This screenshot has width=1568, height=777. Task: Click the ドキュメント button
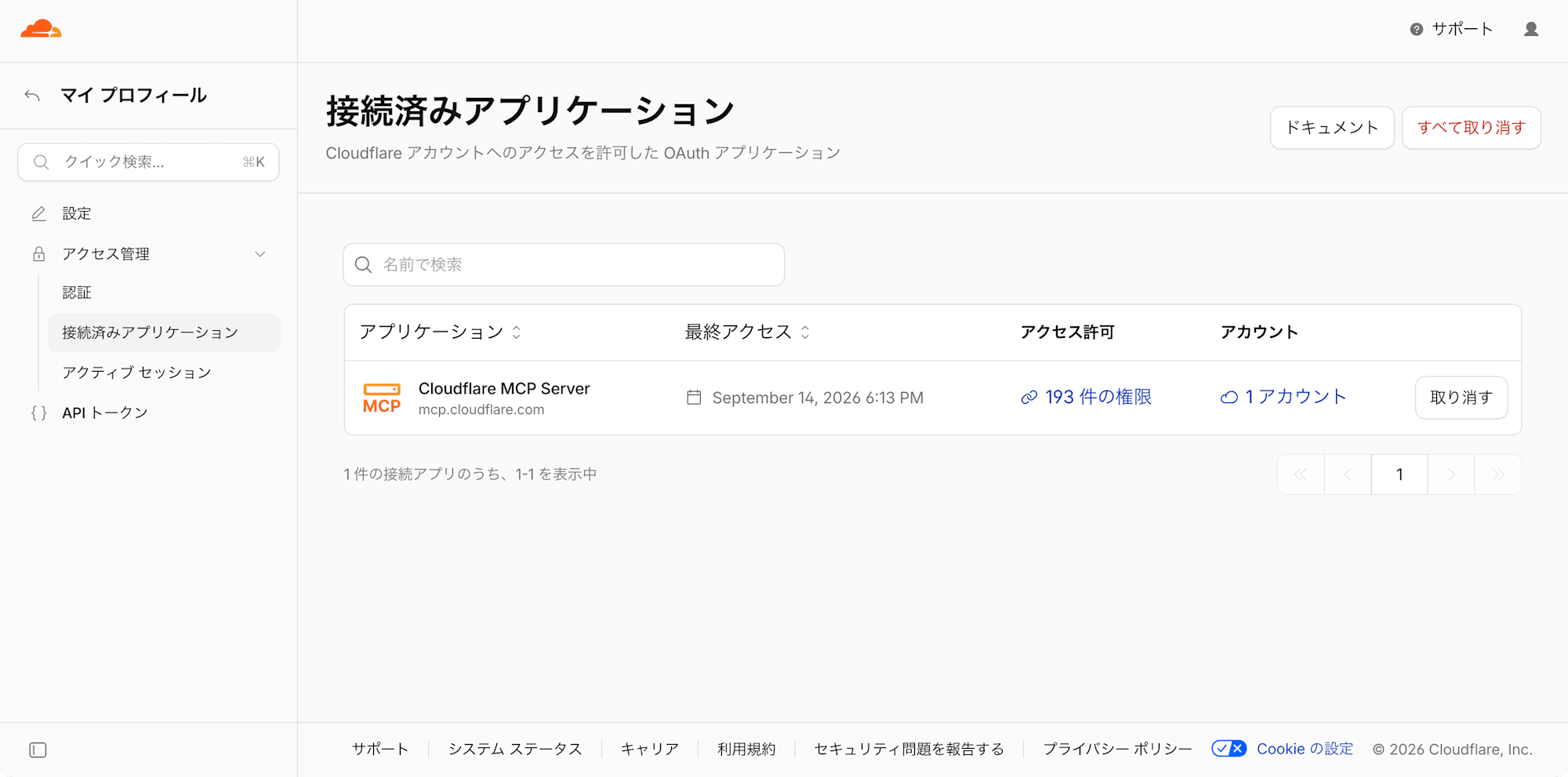(1332, 128)
